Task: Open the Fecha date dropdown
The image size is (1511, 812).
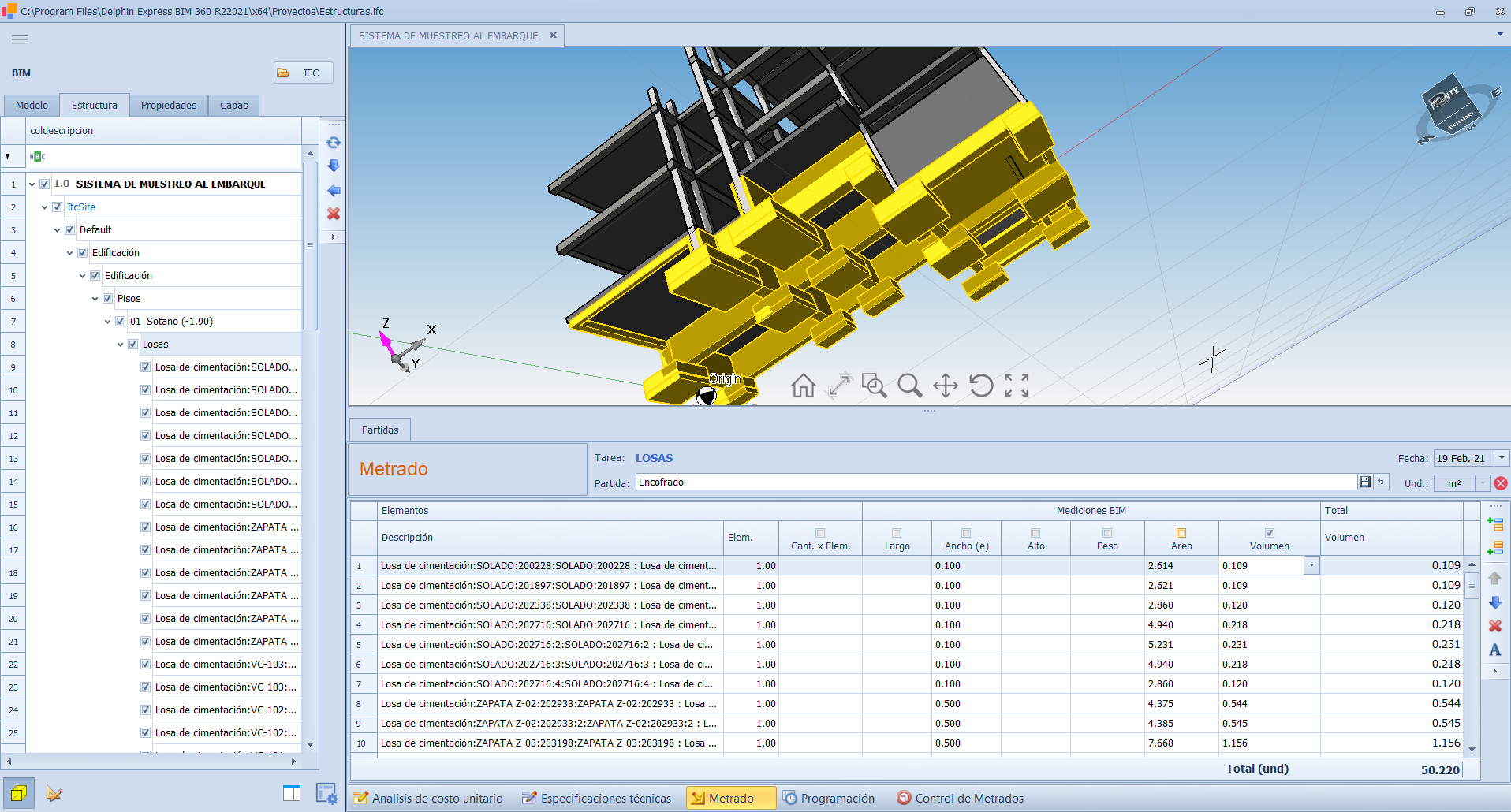Action: tap(1502, 458)
